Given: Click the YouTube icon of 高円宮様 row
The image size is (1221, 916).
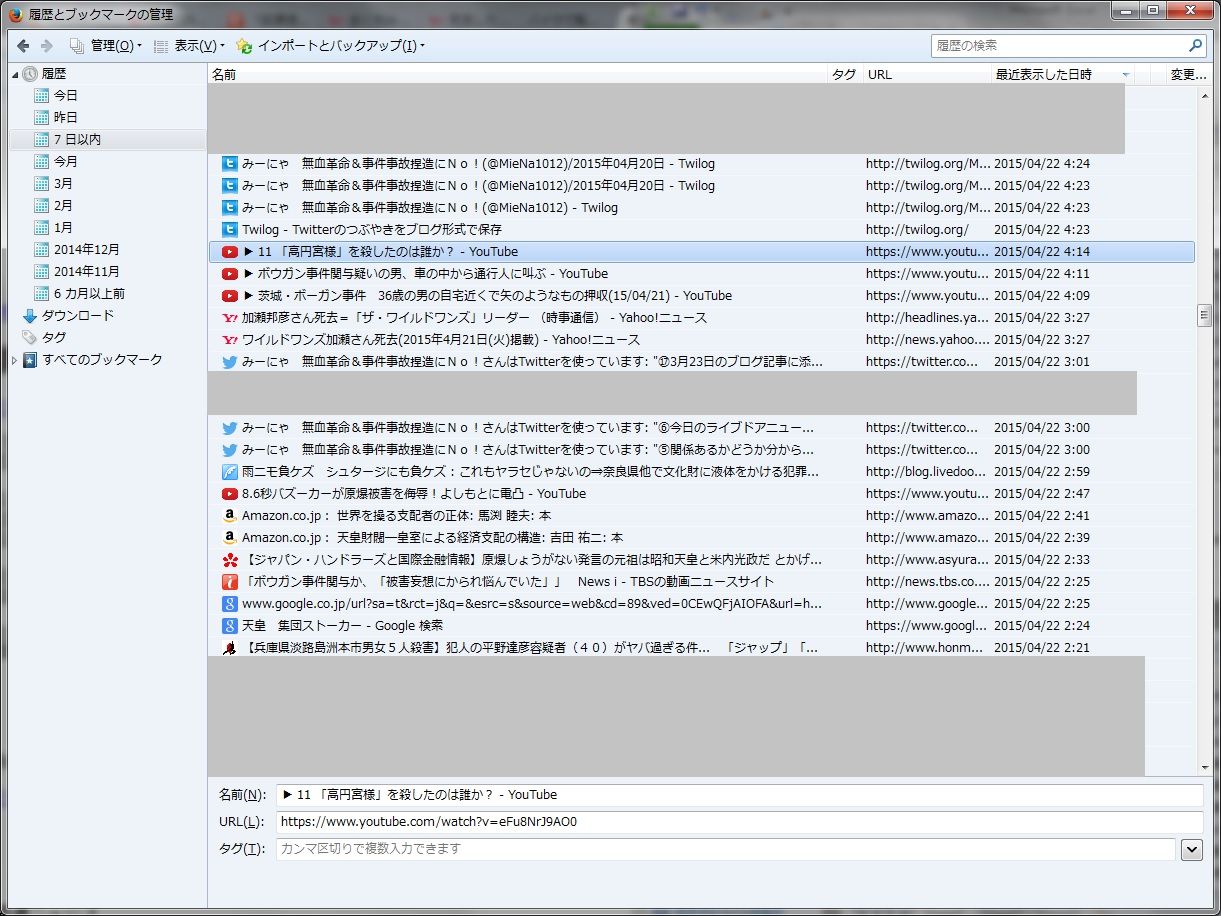Looking at the screenshot, I should [x=230, y=252].
